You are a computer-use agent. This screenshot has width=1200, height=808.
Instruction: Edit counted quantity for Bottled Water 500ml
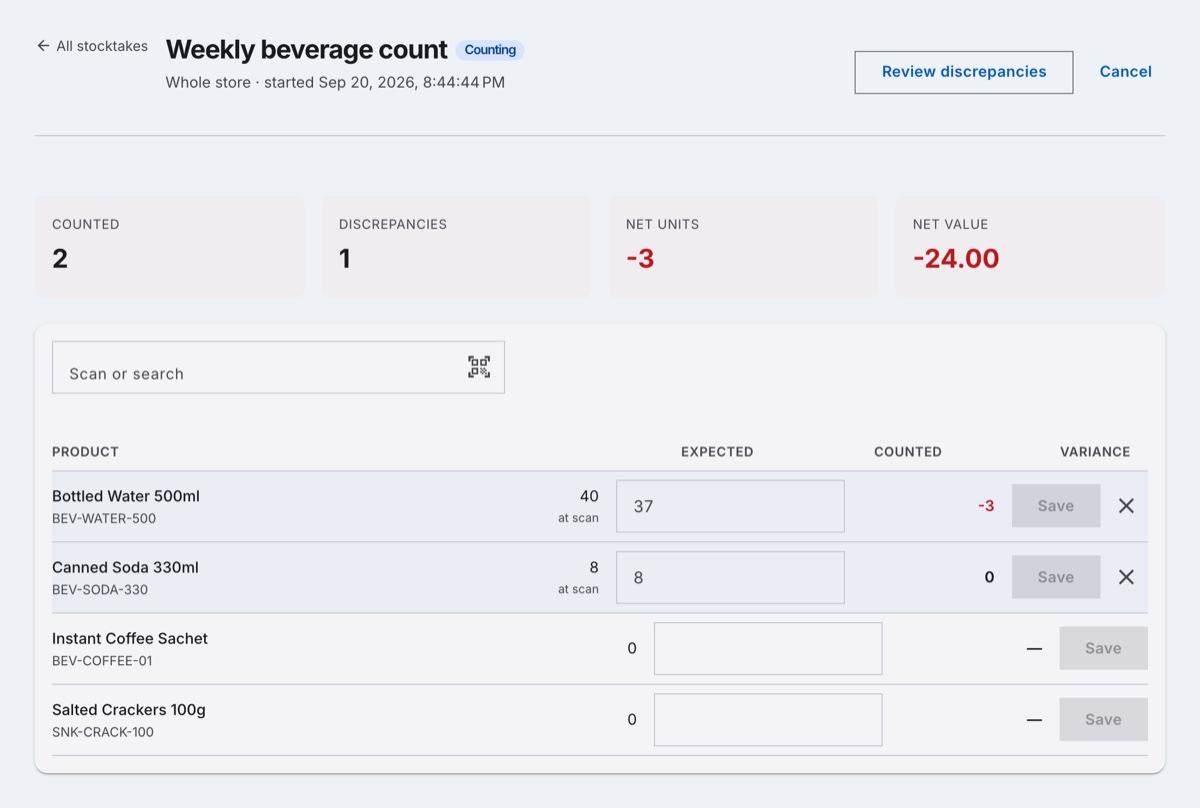point(730,506)
